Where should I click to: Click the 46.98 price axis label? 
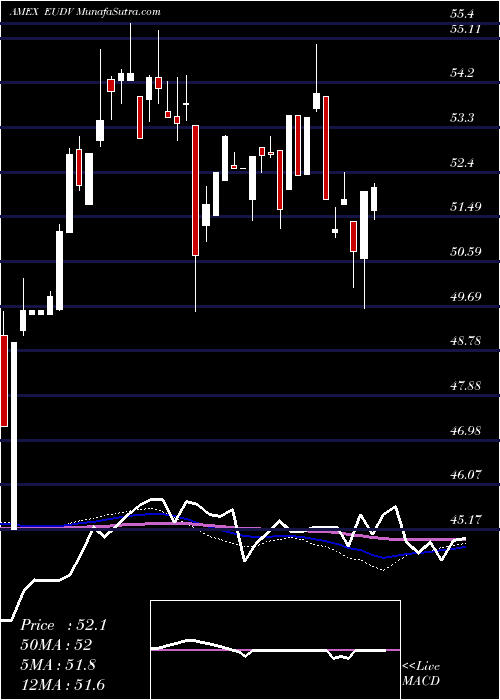coord(465,430)
